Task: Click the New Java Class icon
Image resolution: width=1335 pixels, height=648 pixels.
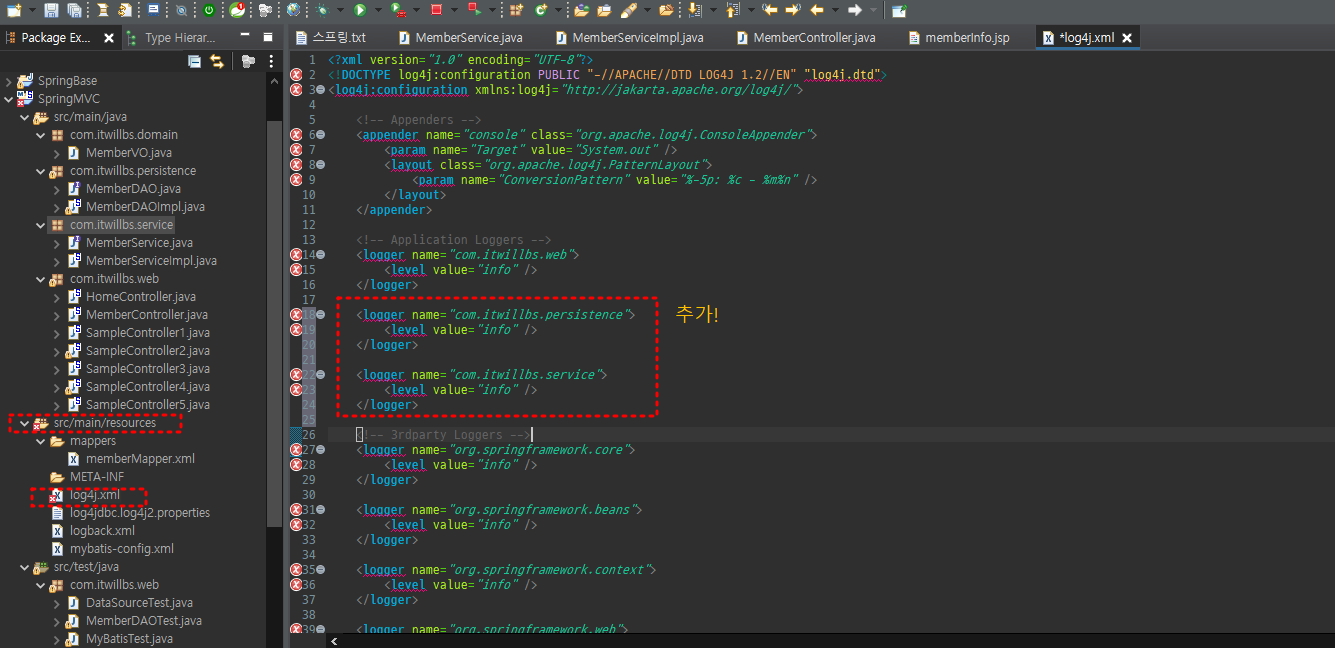Action: (x=541, y=10)
